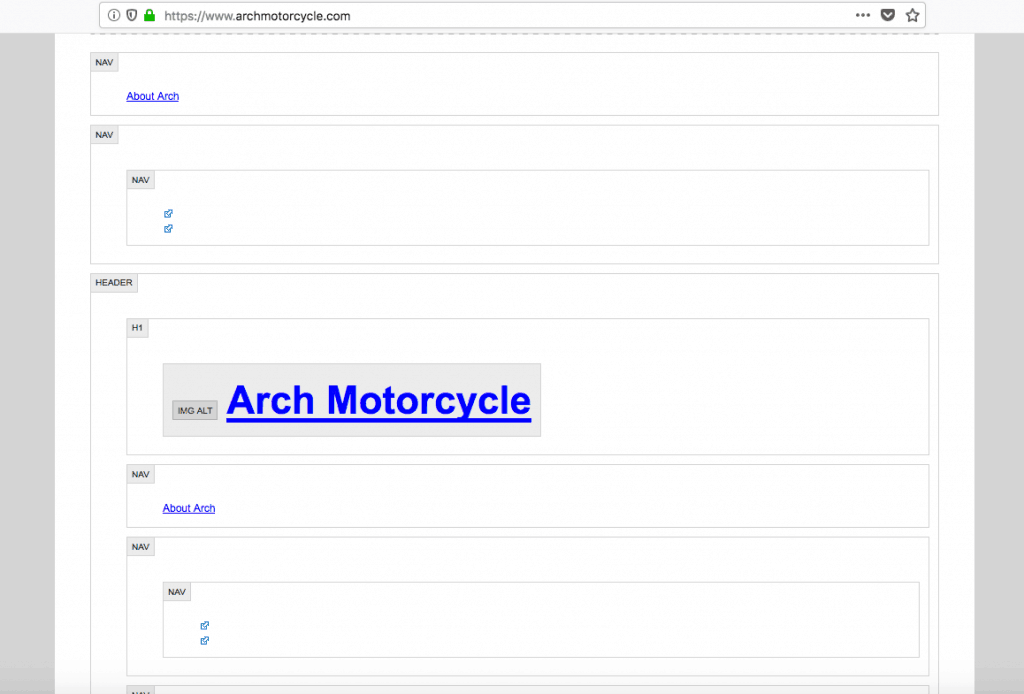
Task: Click the tracking protection shield icon
Action: pyautogui.click(x=131, y=15)
